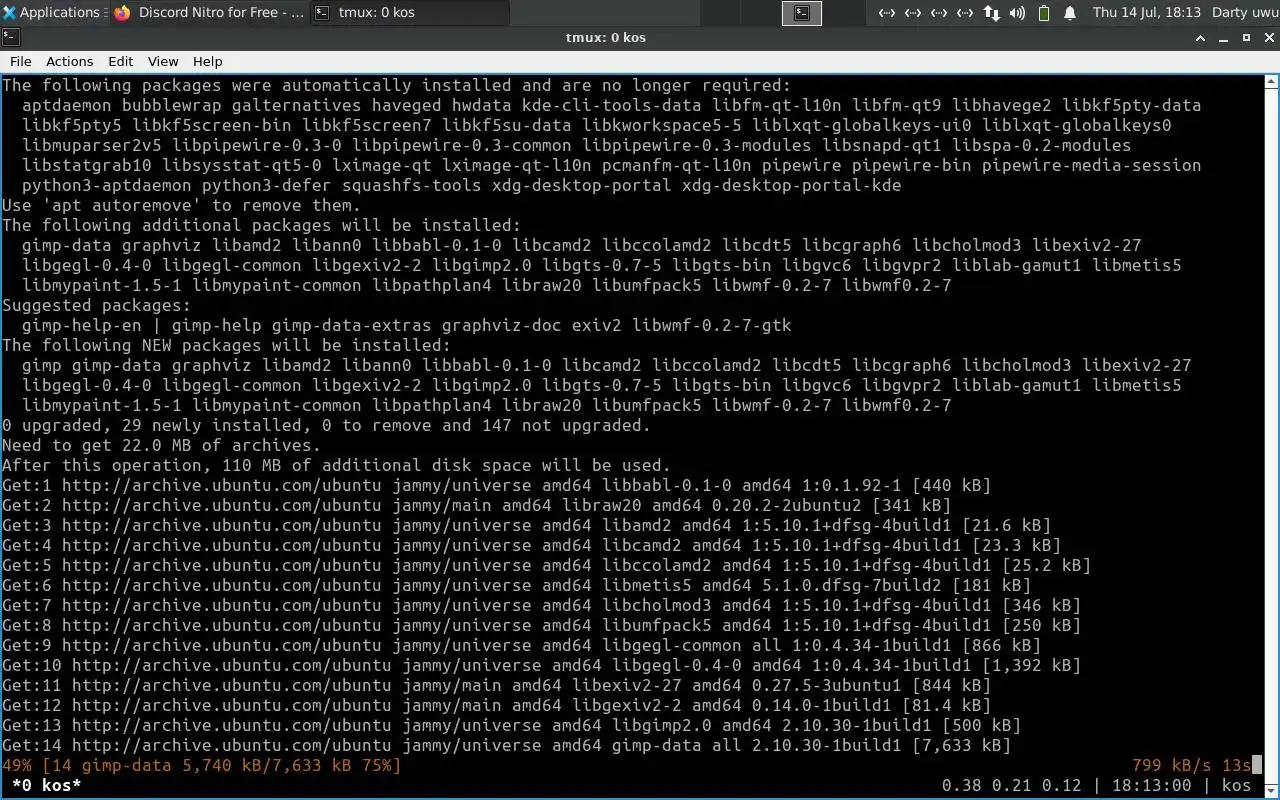Check the battery status icon

pyautogui.click(x=1044, y=13)
